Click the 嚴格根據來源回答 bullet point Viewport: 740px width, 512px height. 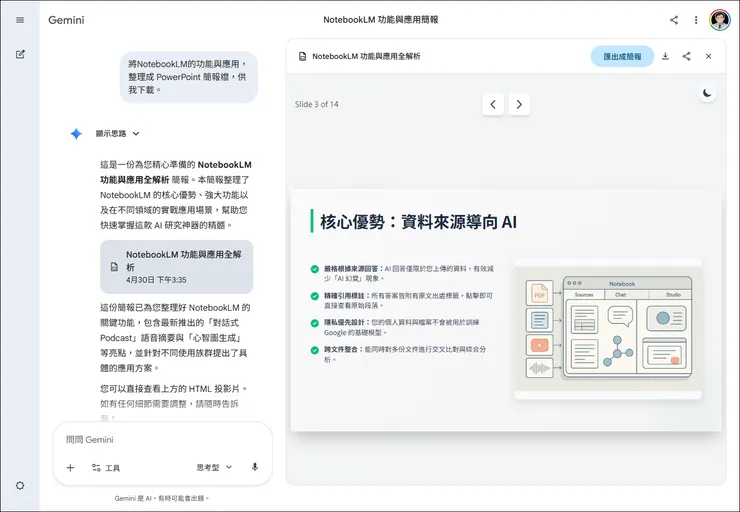403,273
